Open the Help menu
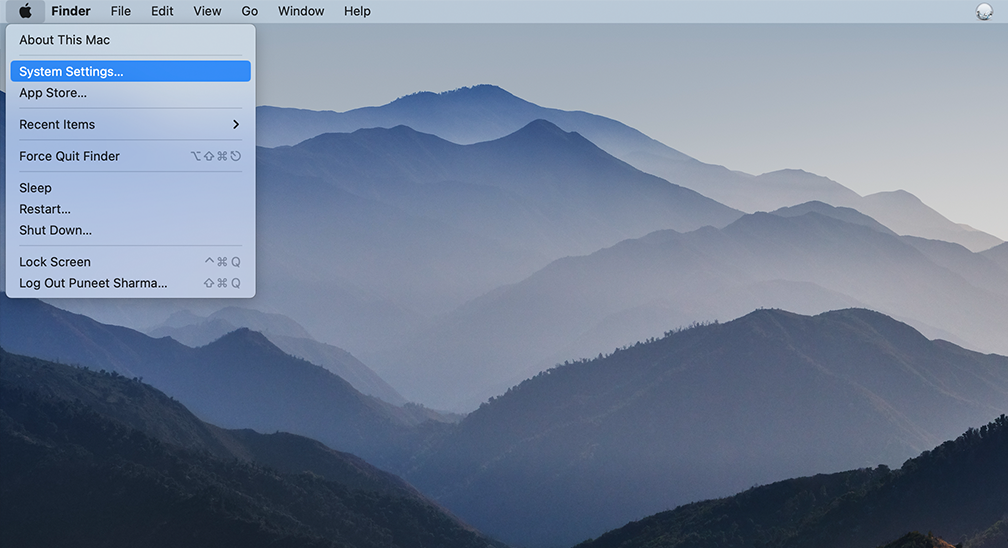This screenshot has height=548, width=1008. pyautogui.click(x=357, y=12)
